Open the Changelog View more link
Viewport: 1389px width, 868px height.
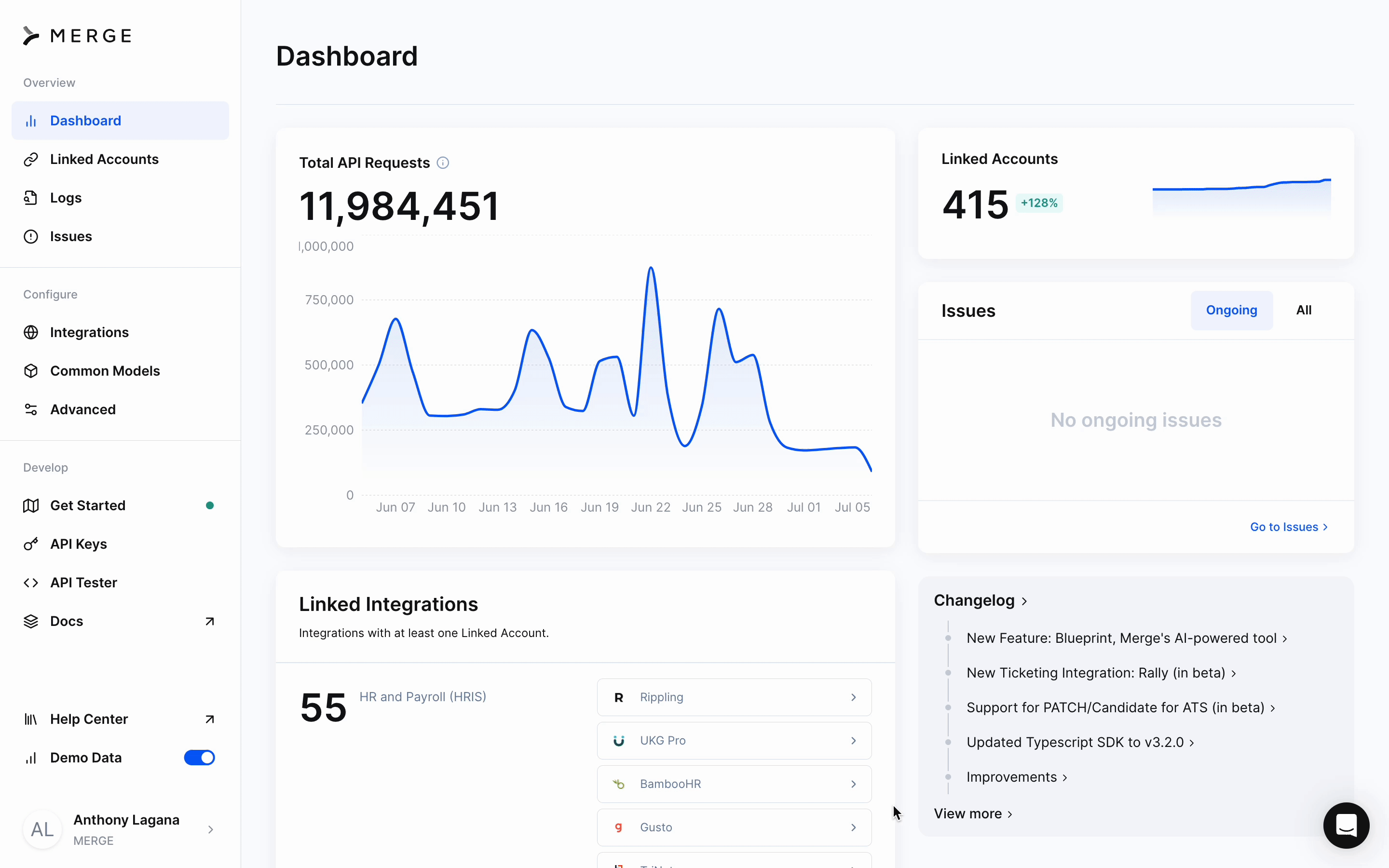point(972,814)
